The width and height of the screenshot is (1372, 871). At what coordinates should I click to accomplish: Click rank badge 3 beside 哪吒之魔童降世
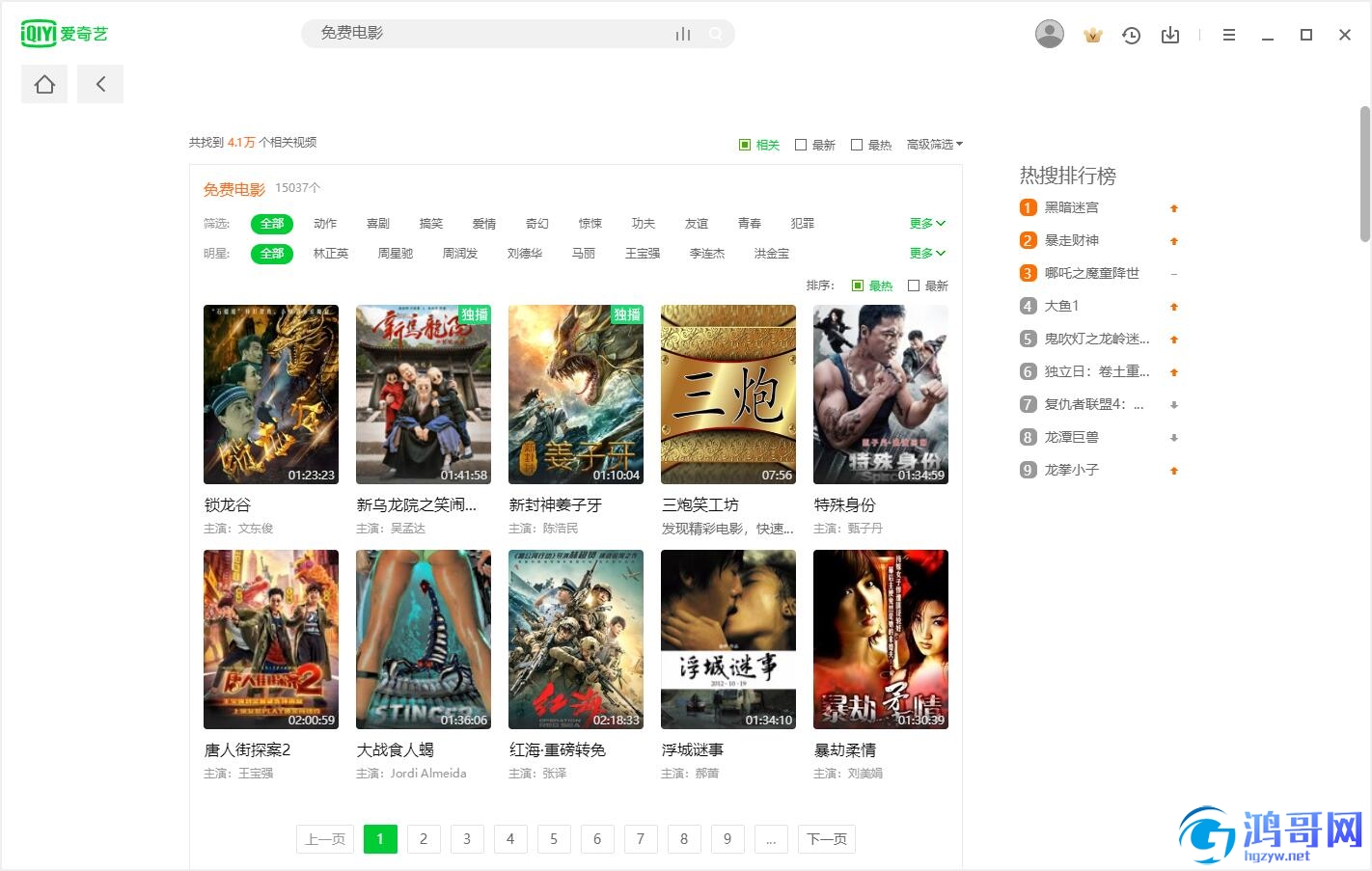click(1028, 273)
